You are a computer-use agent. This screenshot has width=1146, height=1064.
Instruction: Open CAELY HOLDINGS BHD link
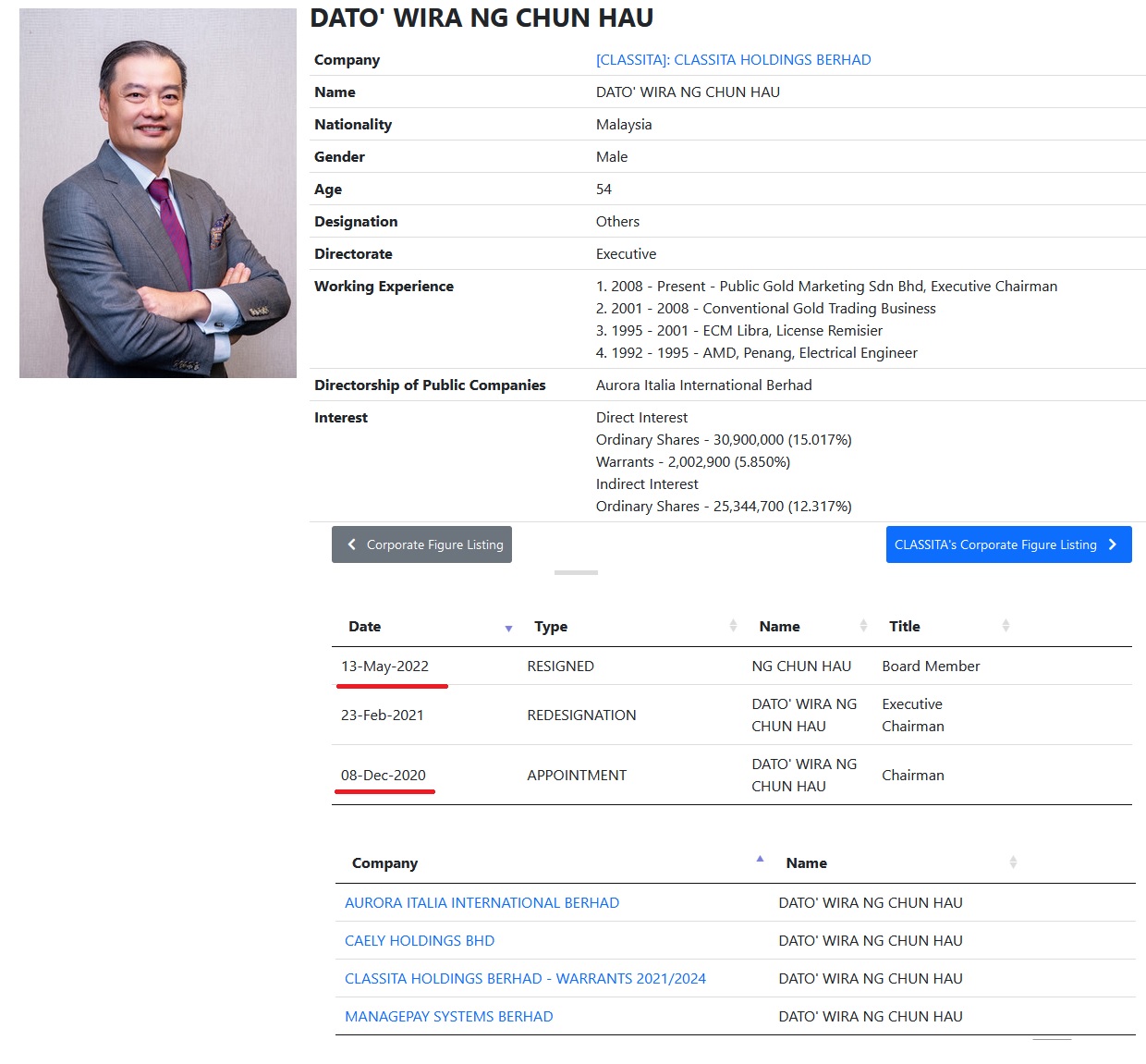[420, 940]
